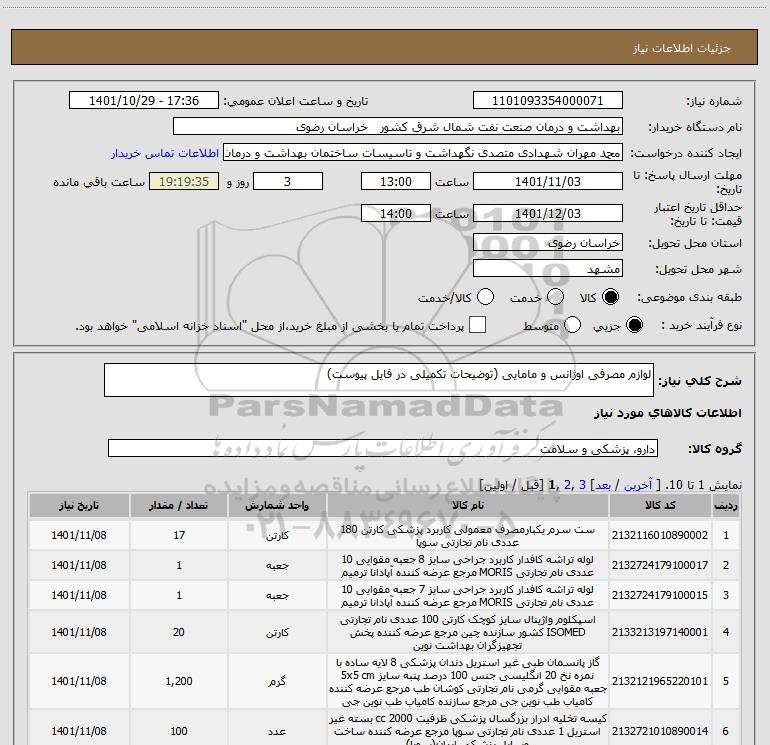Viewport: 770px width, 745px height.
Task: Click the لوله تراشه سایز 7 item name
Action: (x=468, y=596)
